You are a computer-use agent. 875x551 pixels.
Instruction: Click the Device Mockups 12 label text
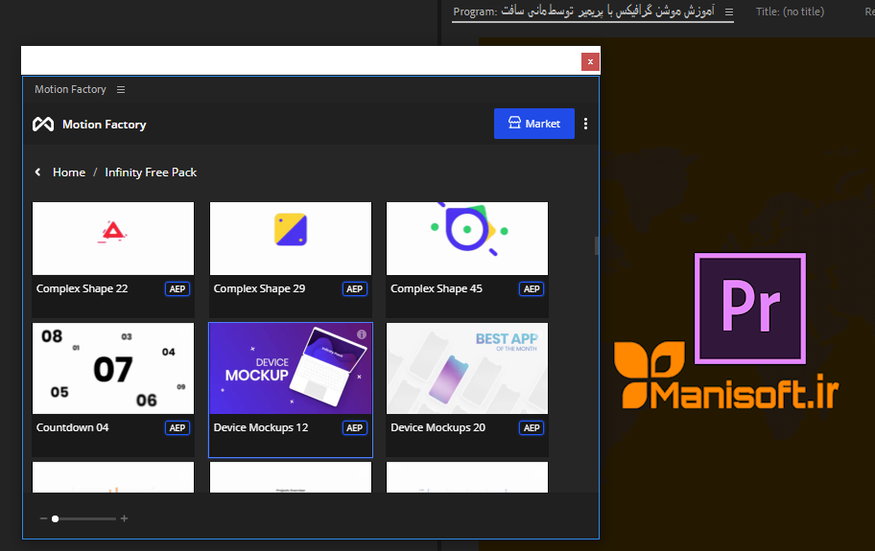tap(261, 428)
